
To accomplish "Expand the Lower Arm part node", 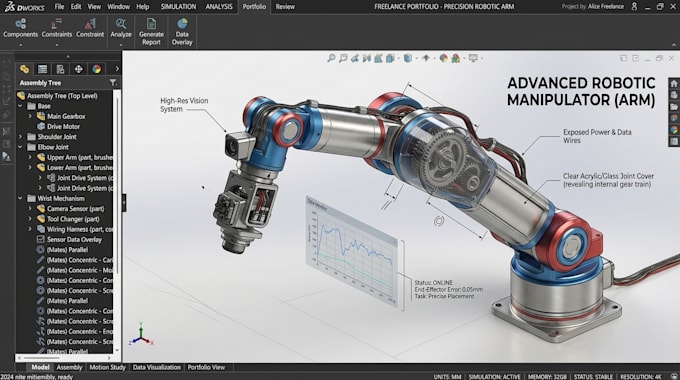I will [30, 167].
